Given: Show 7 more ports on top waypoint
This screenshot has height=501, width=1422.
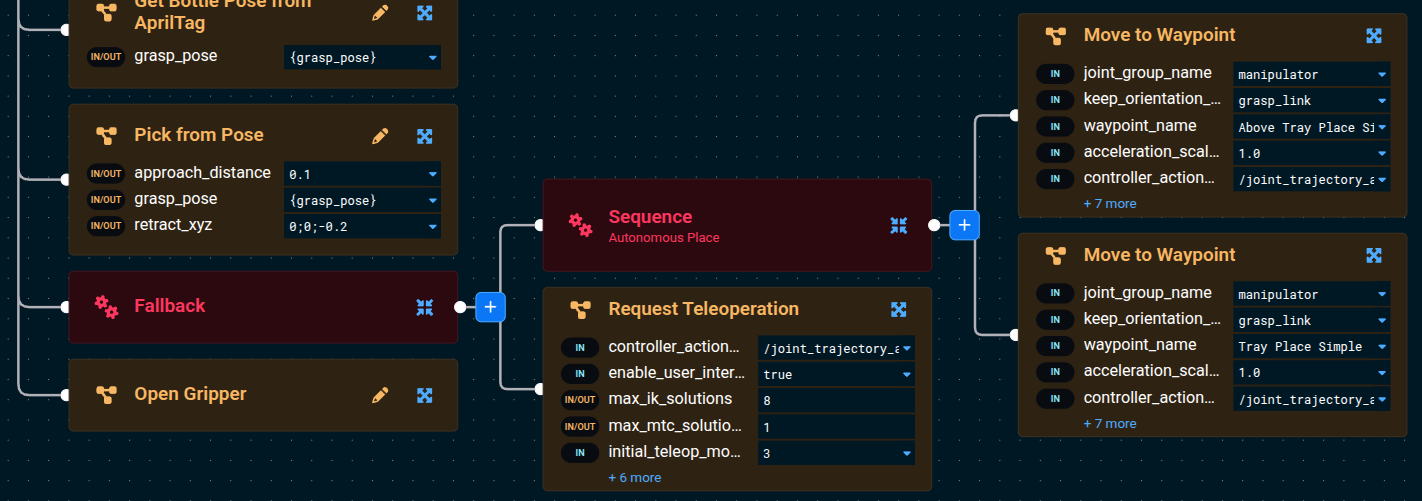Looking at the screenshot, I should (1109, 204).
